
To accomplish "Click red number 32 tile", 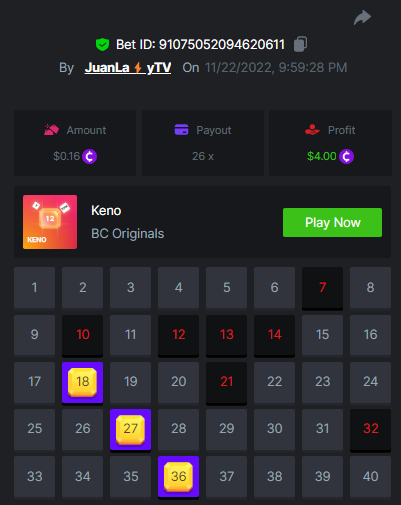I will 370,430.
